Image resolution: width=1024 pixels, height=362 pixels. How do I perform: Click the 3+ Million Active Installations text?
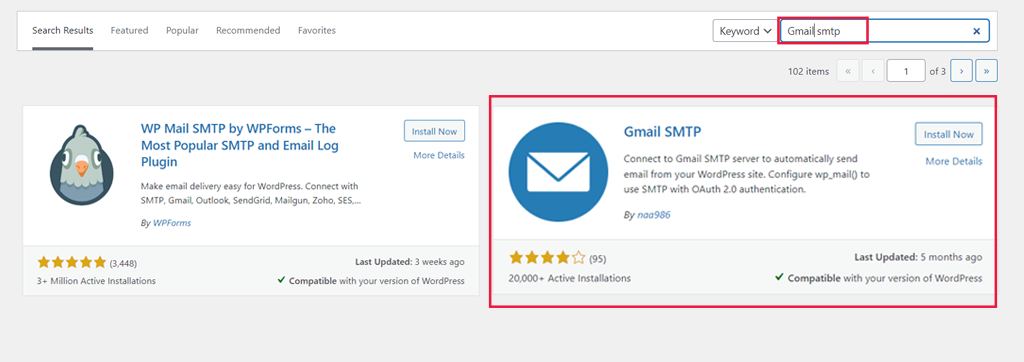[97, 281]
